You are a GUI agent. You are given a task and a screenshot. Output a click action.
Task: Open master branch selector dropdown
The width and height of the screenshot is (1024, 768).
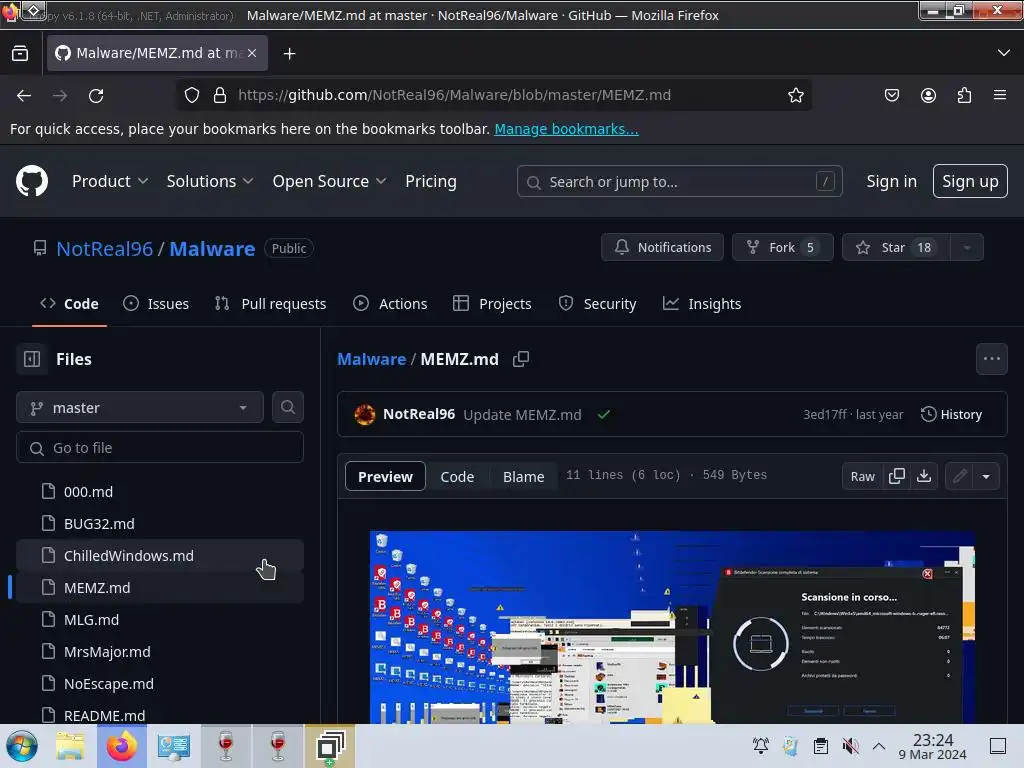coord(140,408)
